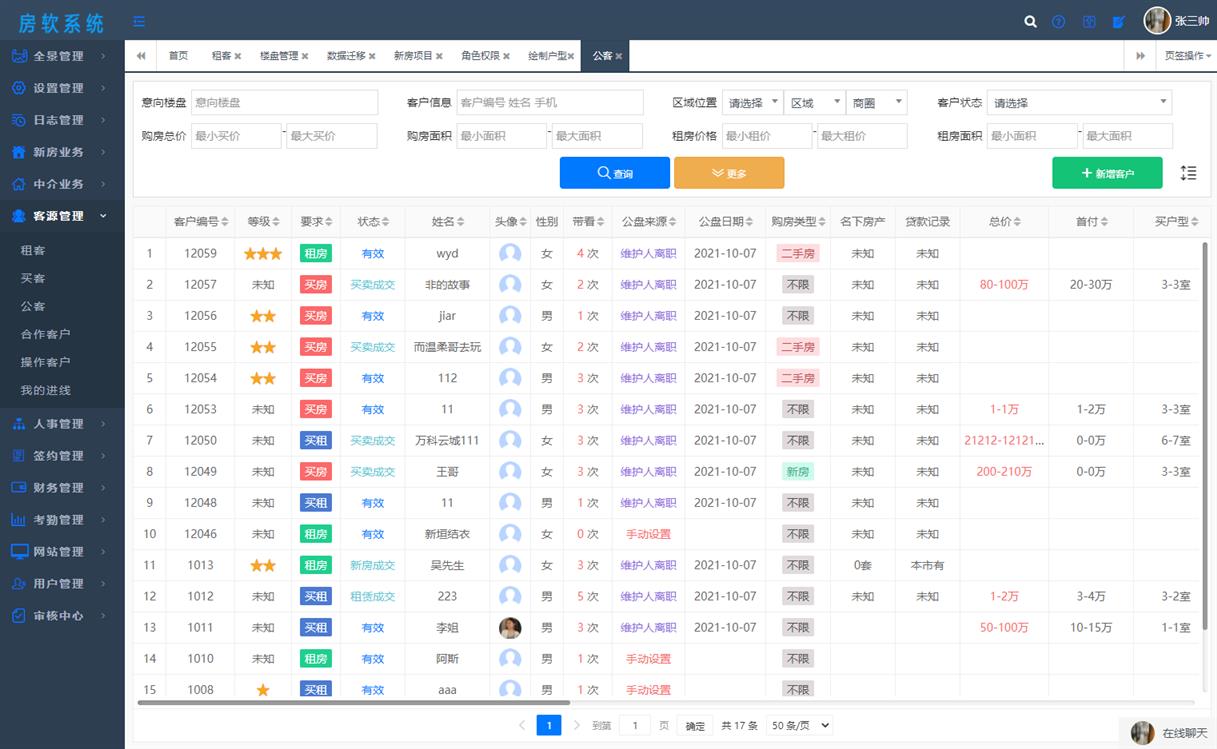Collapse the sidebar with the menu toggle icon

click(139, 21)
